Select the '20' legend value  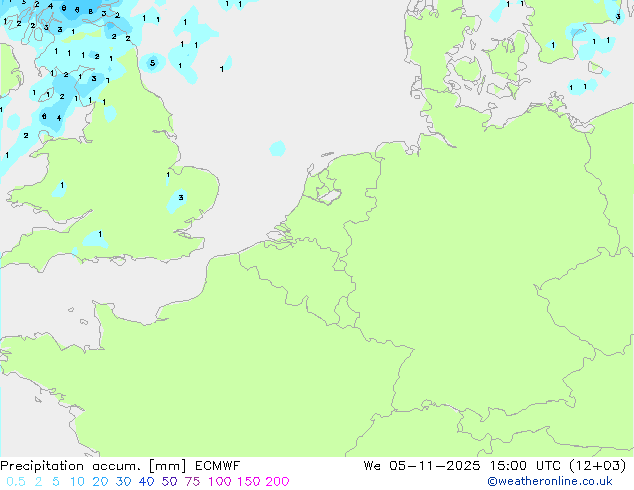point(100,482)
